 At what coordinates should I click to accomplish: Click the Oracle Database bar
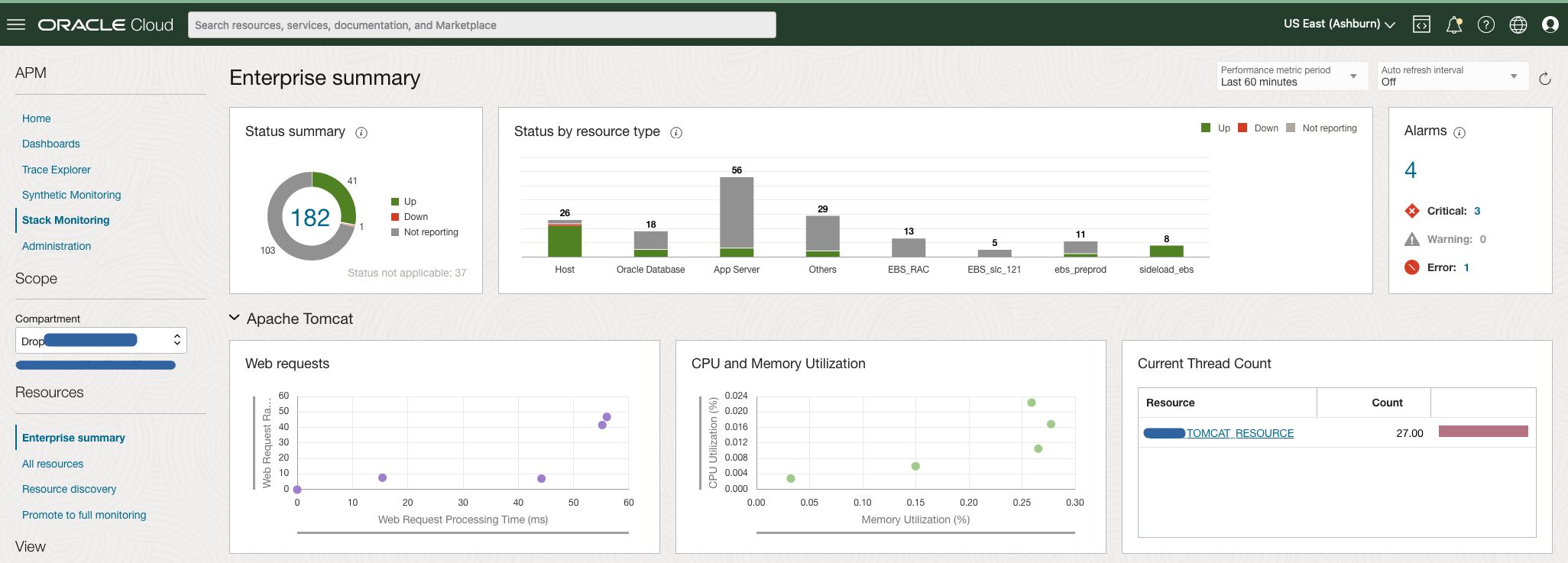651,244
